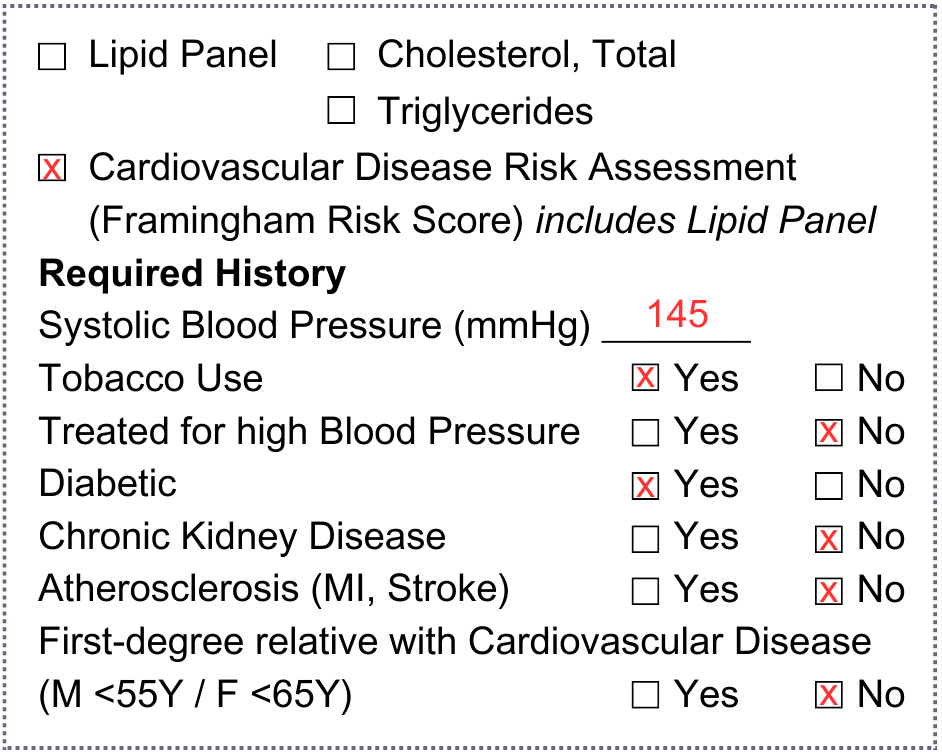This screenshot has height=754, width=942.
Task: Check Chronic Kidney Disease Yes box
Action: click(646, 538)
